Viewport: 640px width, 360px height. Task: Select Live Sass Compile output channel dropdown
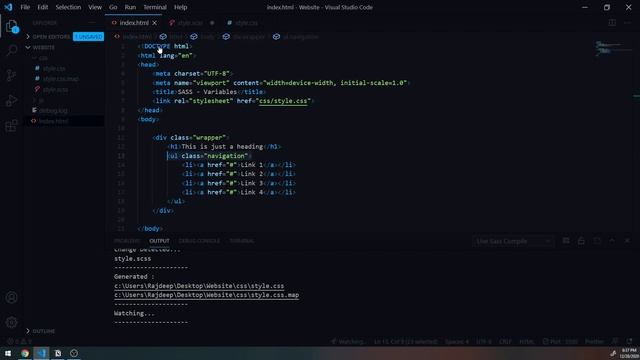pyautogui.click(x=513, y=241)
